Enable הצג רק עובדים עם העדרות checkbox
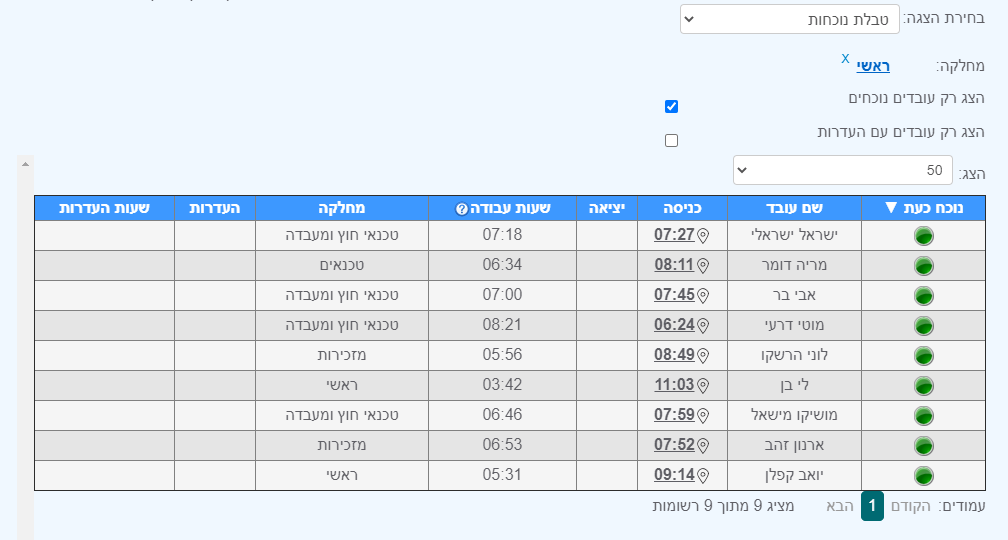The image size is (1008, 540). [x=671, y=140]
